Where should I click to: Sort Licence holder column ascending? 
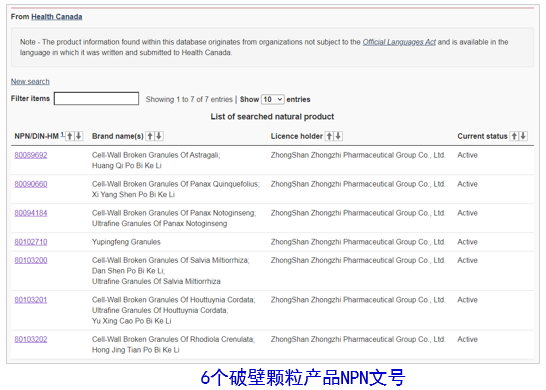click(x=329, y=136)
